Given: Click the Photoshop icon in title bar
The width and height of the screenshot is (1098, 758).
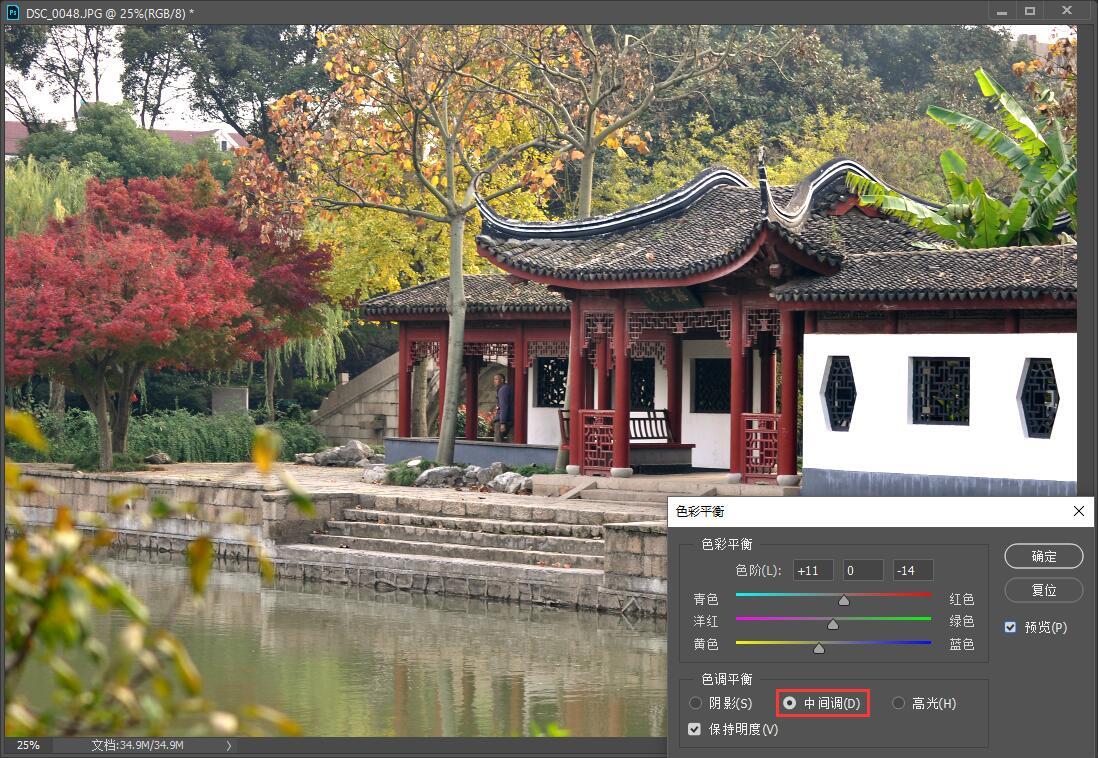Looking at the screenshot, I should click(x=13, y=12).
